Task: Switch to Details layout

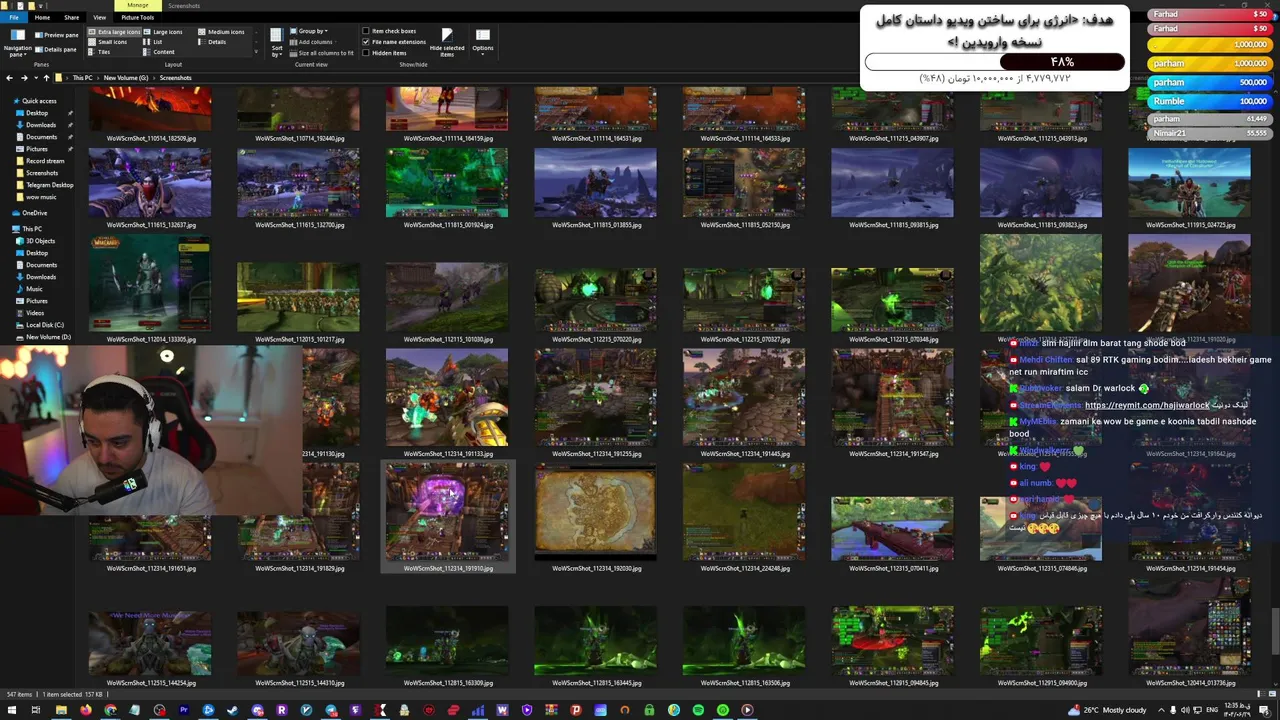Action: (212, 42)
